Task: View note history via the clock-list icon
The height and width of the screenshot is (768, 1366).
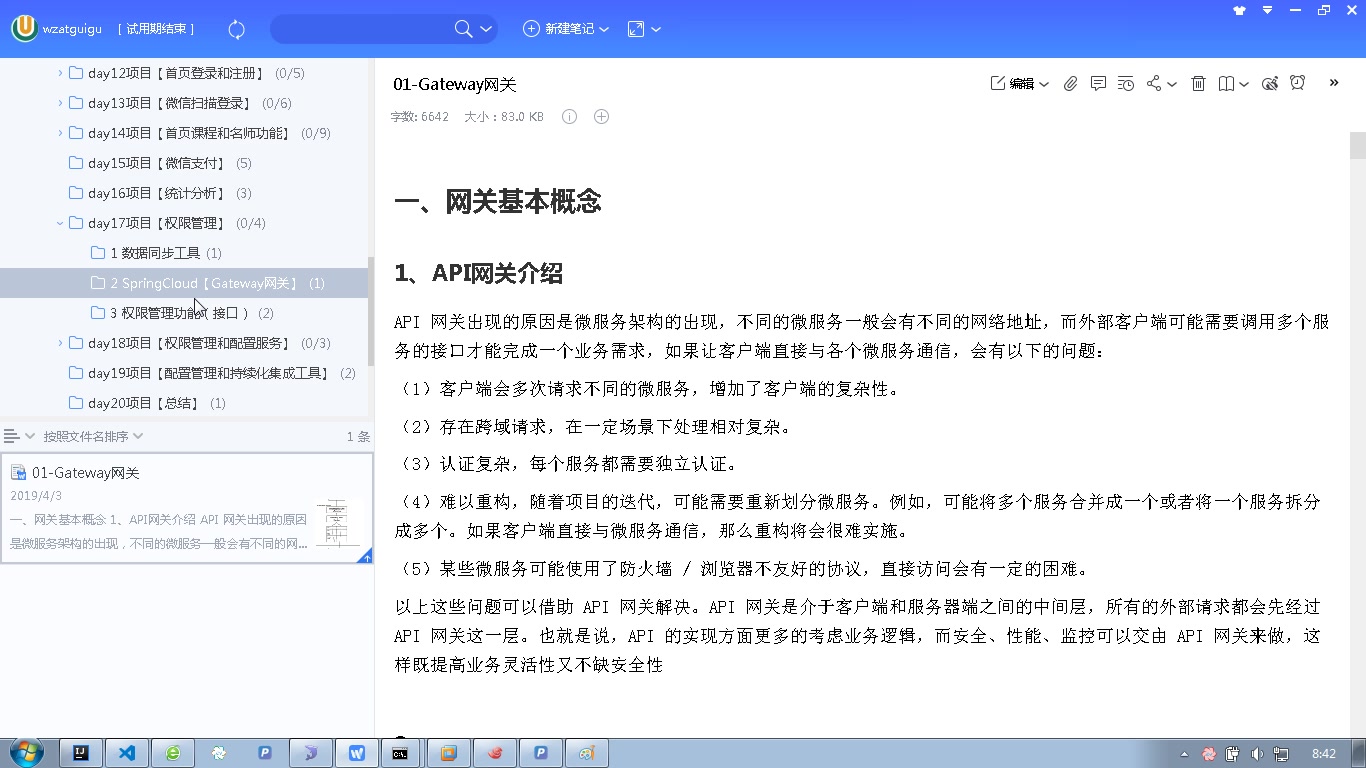Action: pos(1125,84)
